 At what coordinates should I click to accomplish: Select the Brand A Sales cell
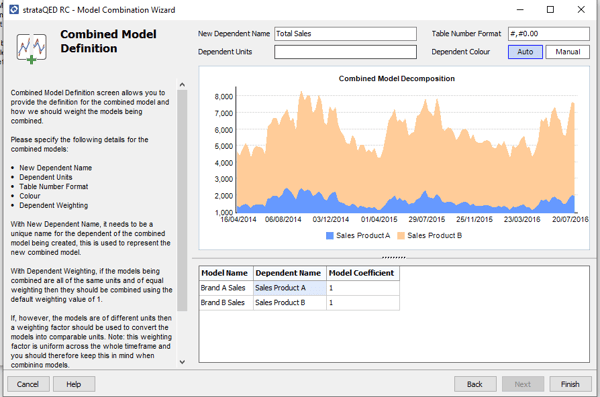click(226, 288)
